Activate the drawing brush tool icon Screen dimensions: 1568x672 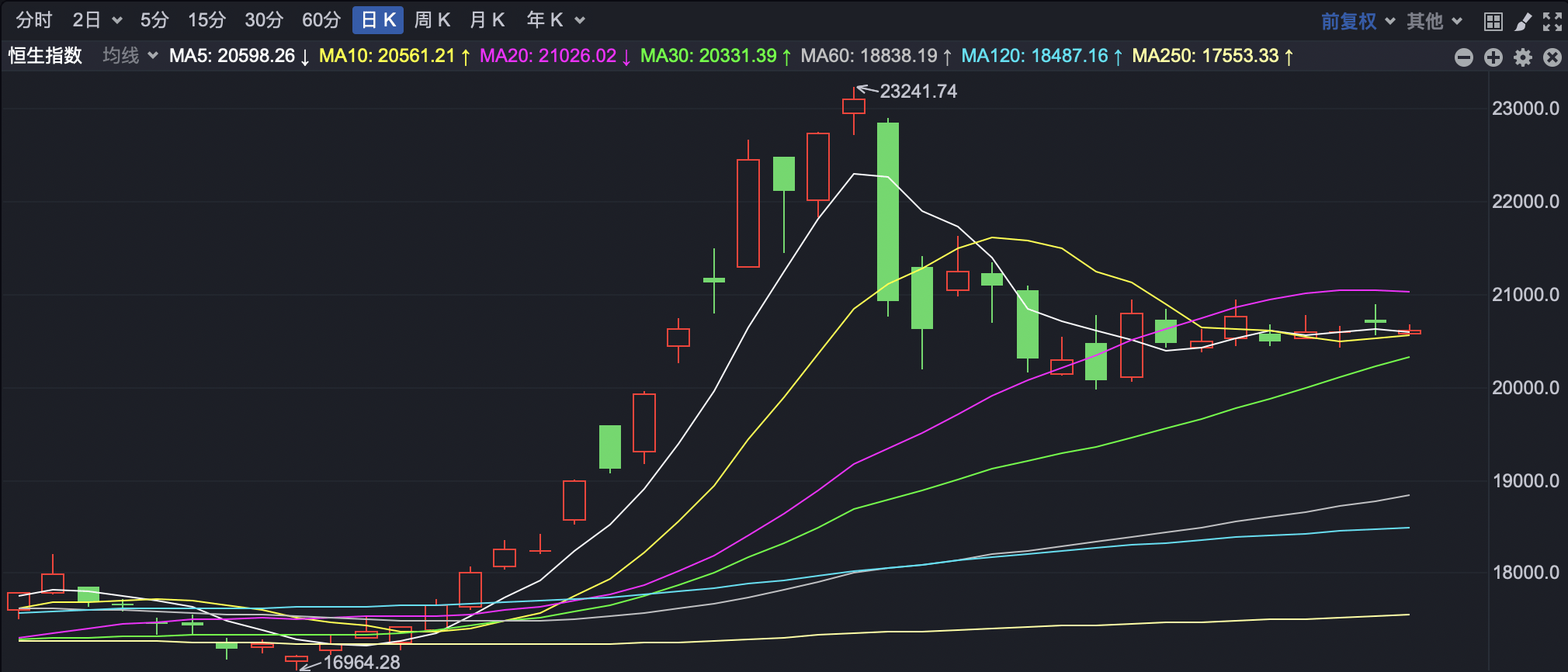pos(1523,22)
